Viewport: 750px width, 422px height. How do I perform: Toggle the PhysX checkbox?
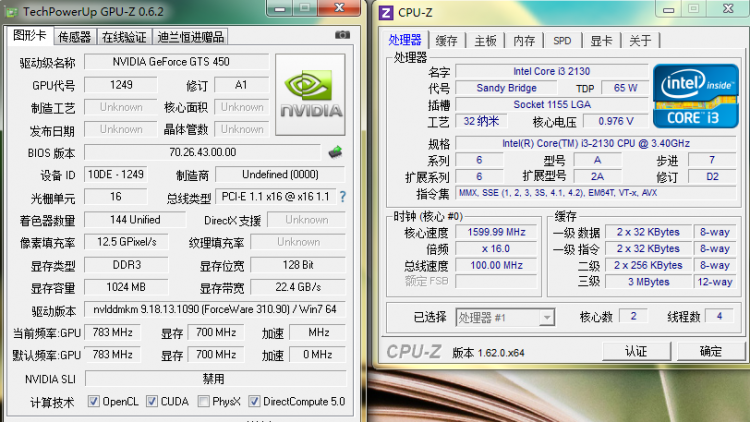(x=203, y=401)
